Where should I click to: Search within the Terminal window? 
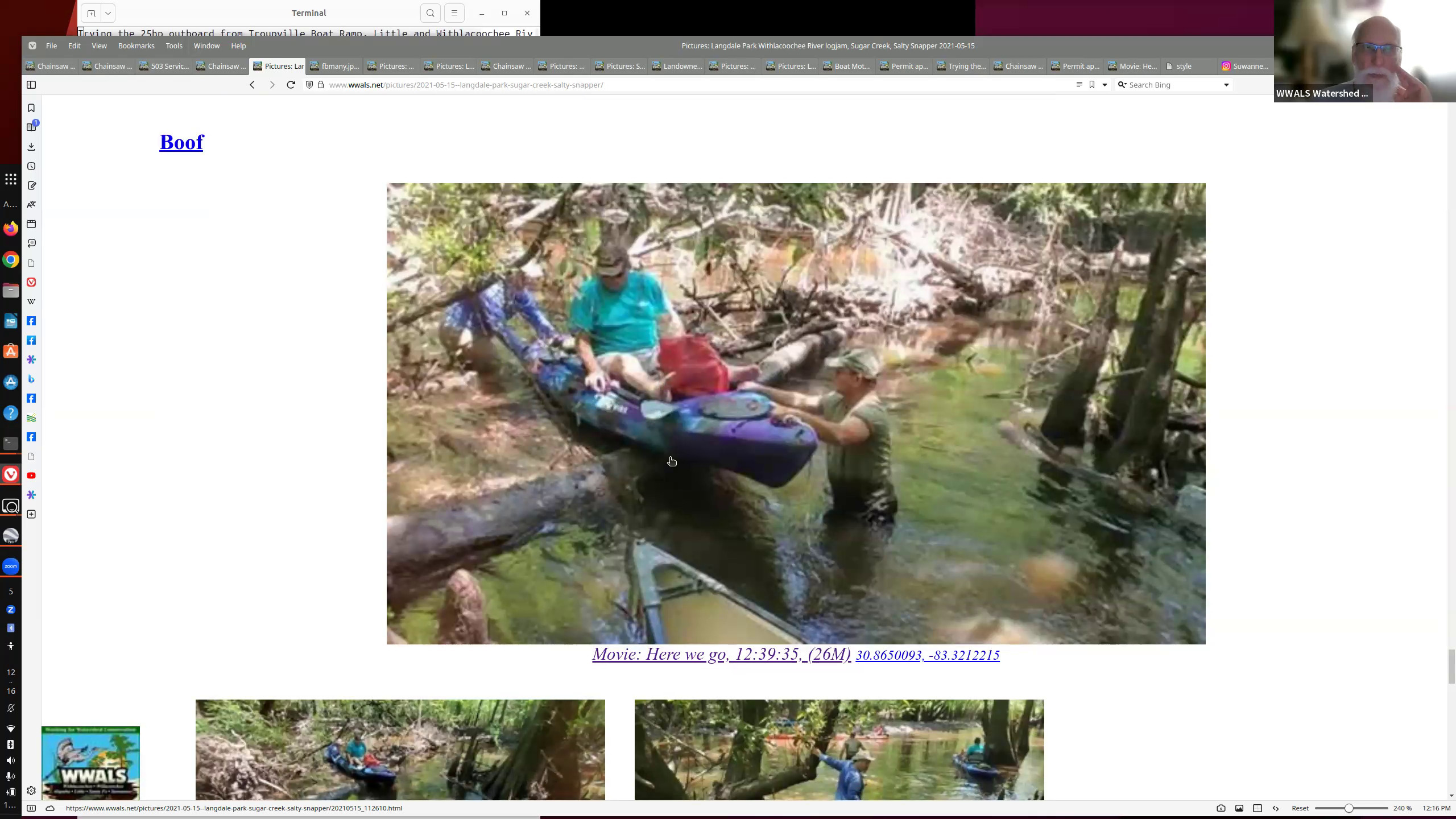[x=431, y=13]
